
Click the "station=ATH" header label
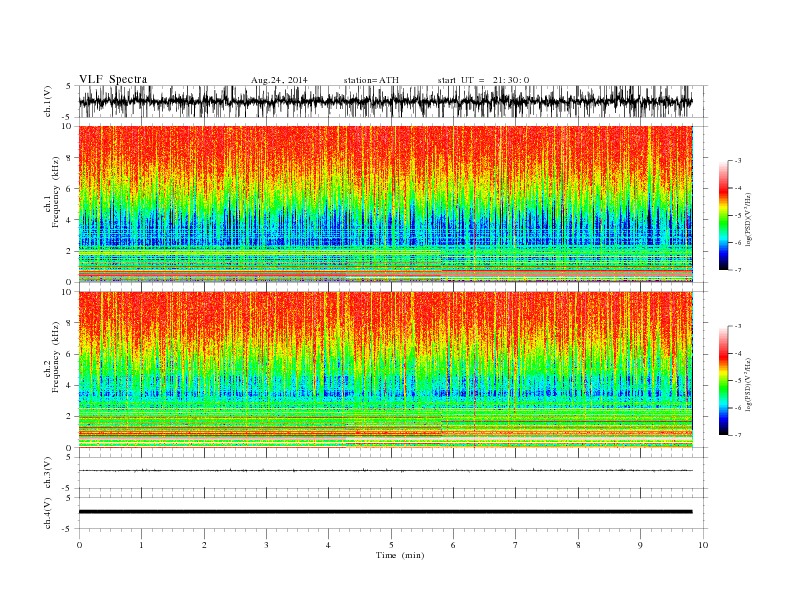[x=371, y=80]
